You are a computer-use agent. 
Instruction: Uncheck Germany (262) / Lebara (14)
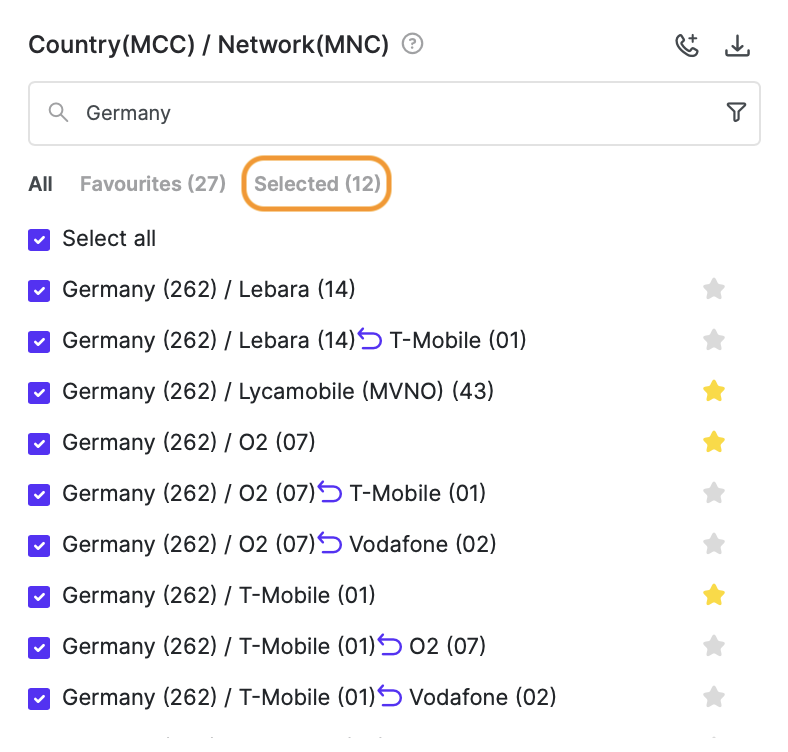coord(39,291)
